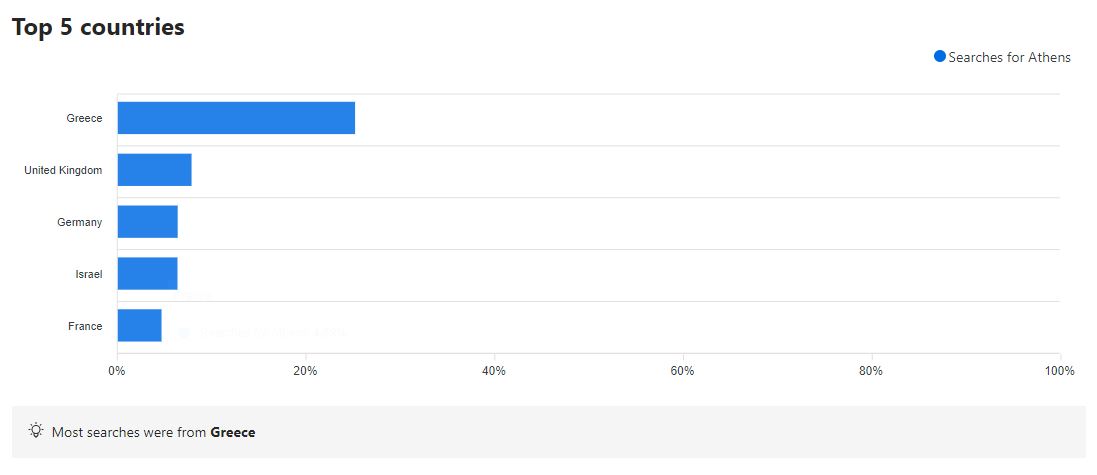Select the Germany axis label
The image size is (1097, 475).
pyautogui.click(x=79, y=222)
